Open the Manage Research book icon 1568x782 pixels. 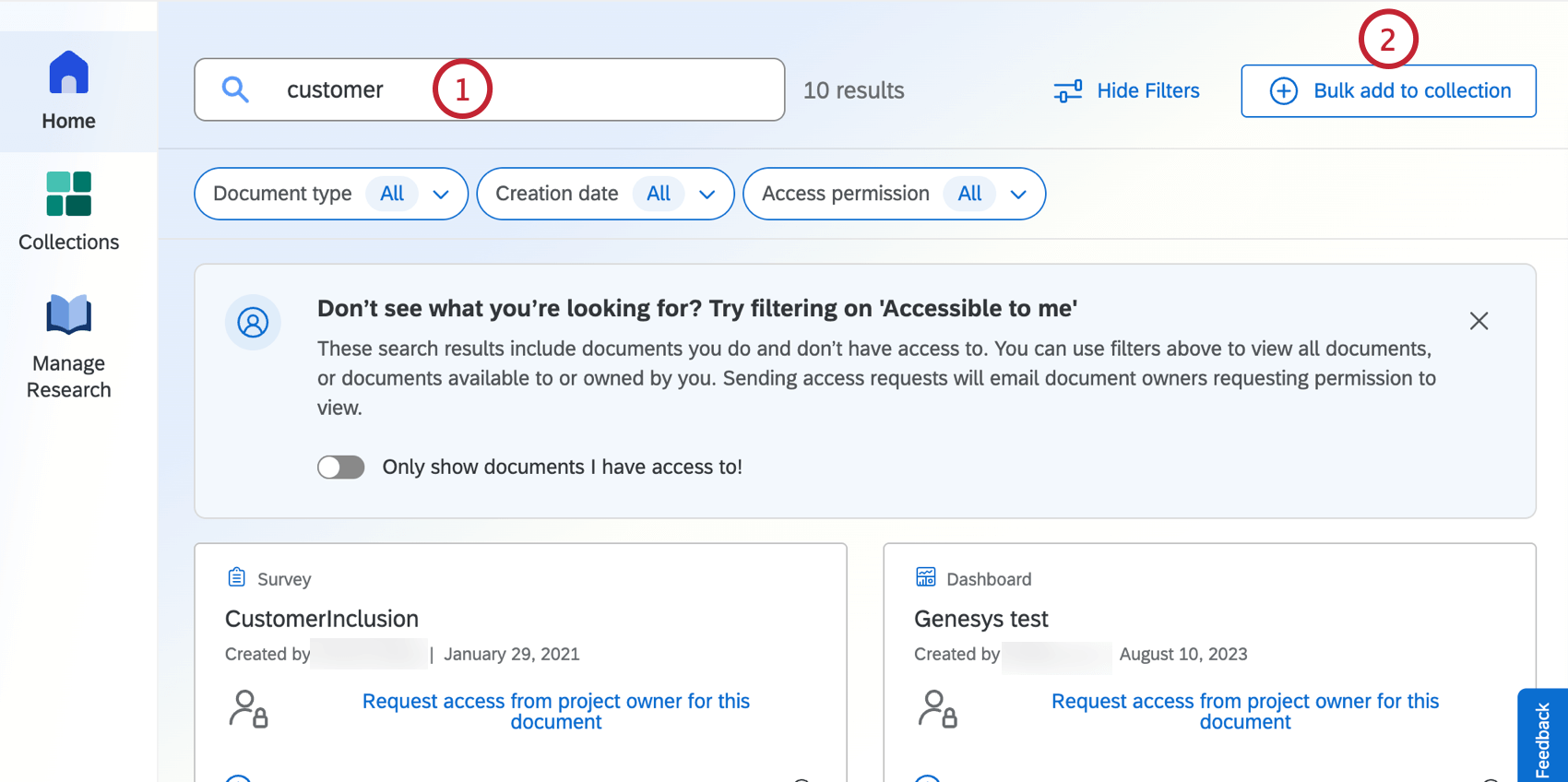(68, 314)
